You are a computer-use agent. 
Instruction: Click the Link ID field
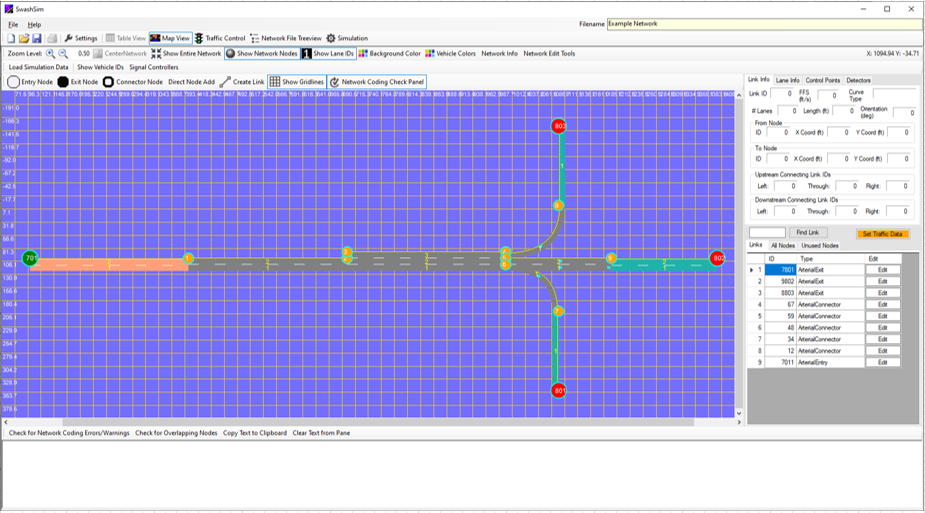coord(782,94)
